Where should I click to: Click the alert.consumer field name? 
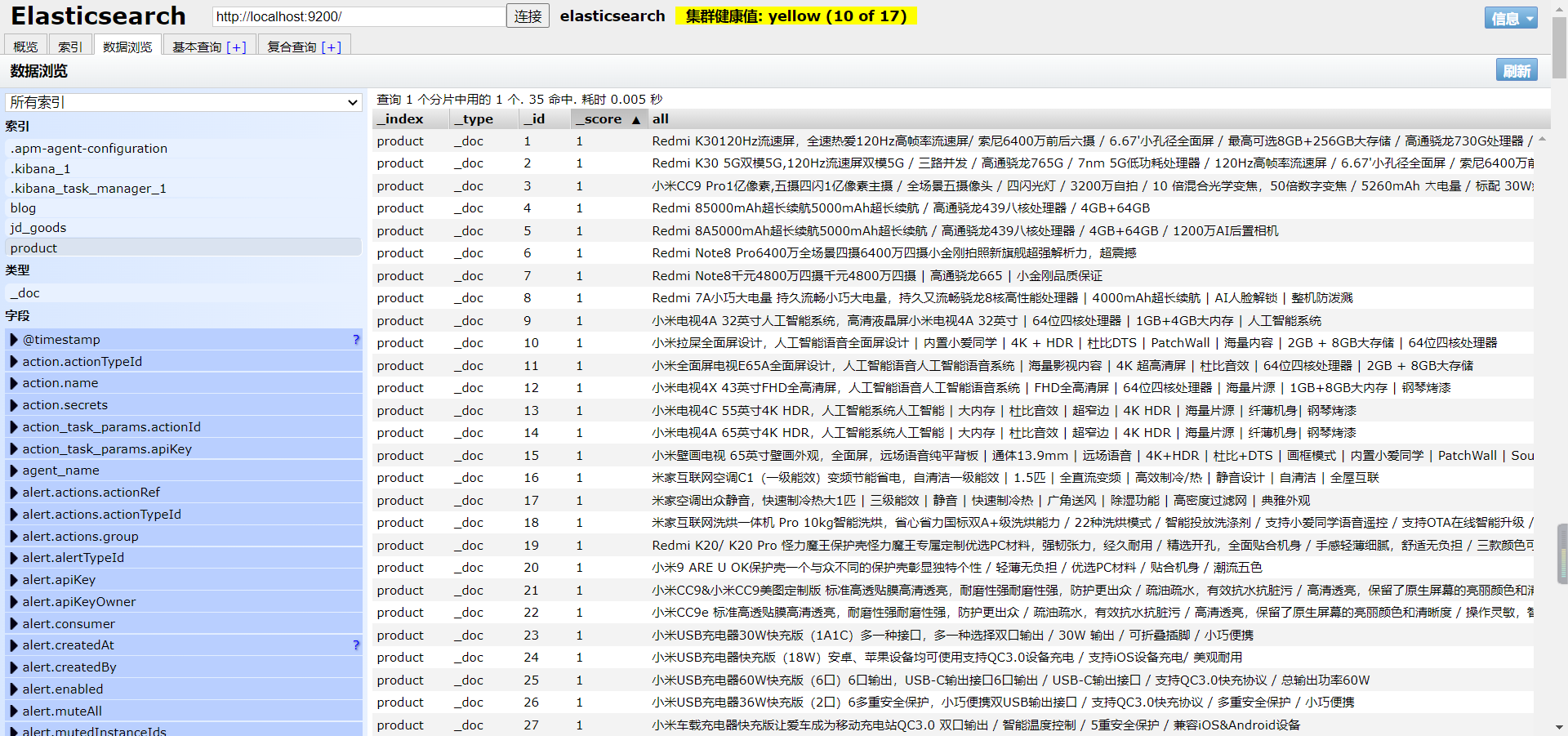coord(69,624)
